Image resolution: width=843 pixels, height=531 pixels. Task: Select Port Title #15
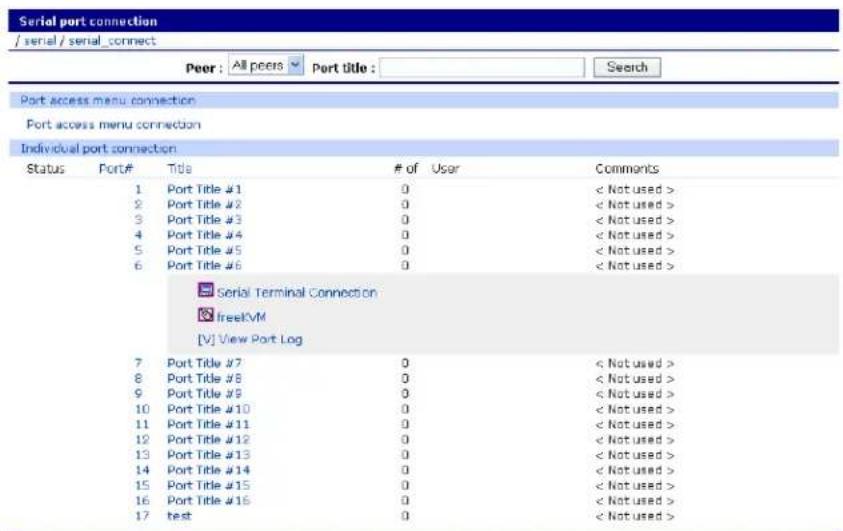click(x=209, y=485)
